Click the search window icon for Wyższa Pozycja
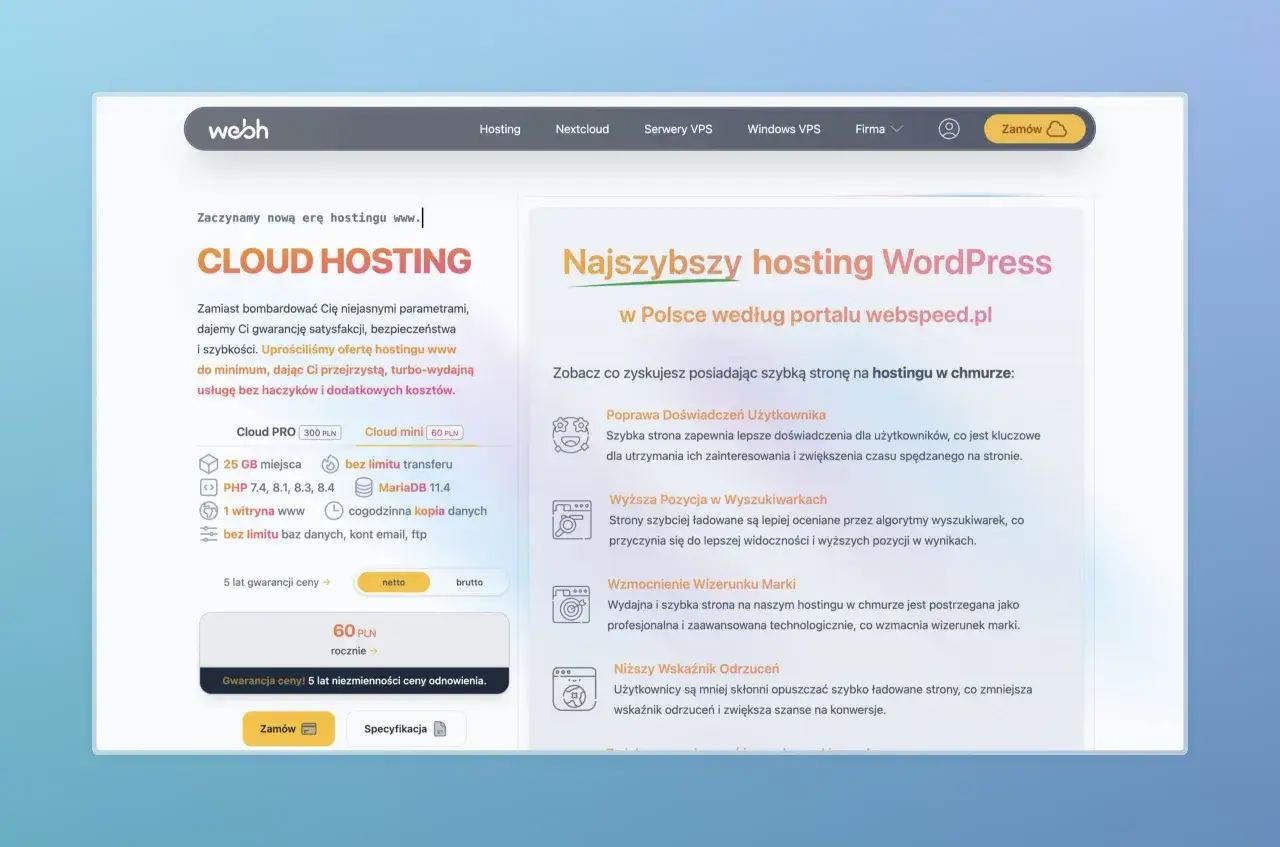The image size is (1280, 847). tap(572, 520)
